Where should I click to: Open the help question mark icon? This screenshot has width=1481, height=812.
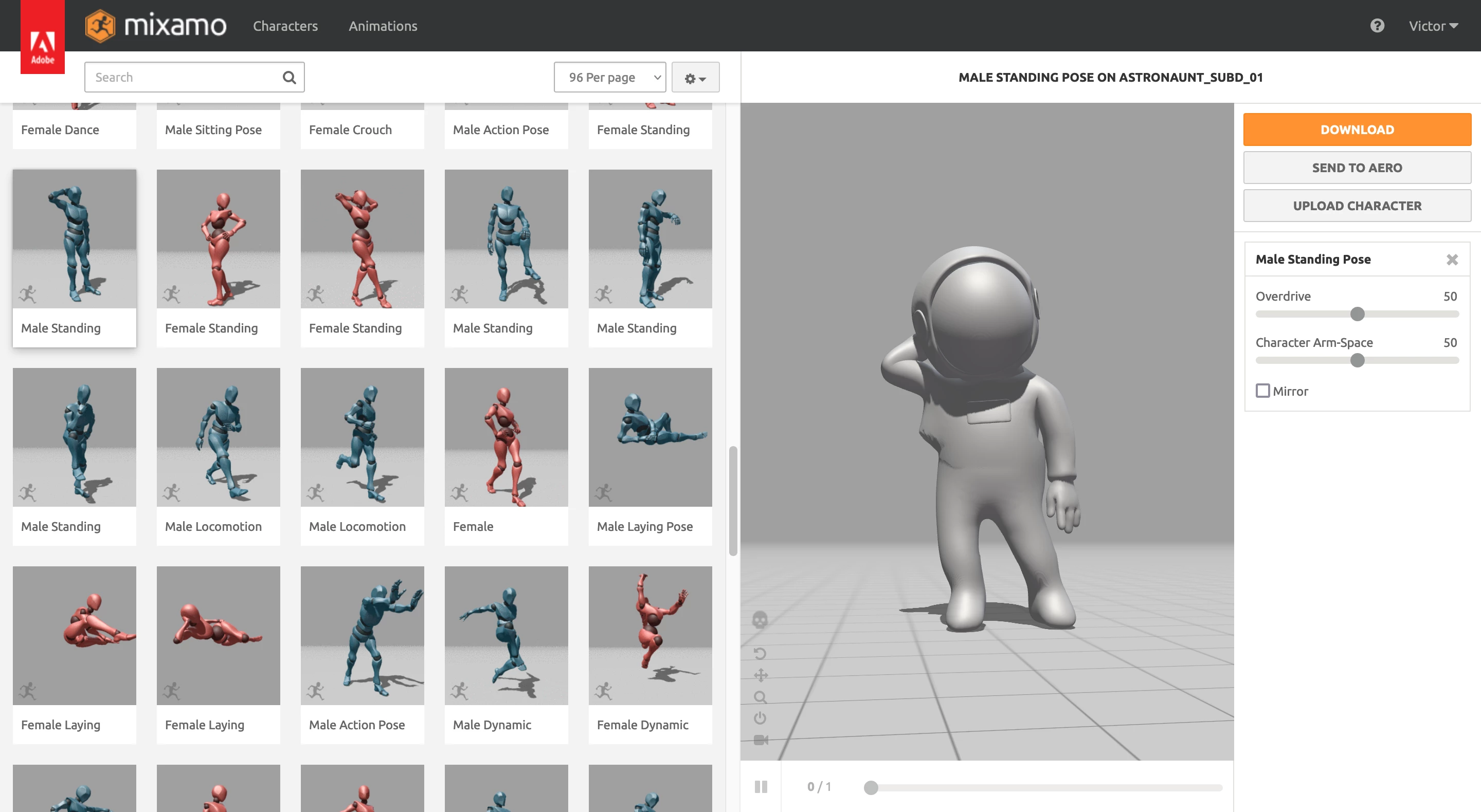click(1377, 26)
